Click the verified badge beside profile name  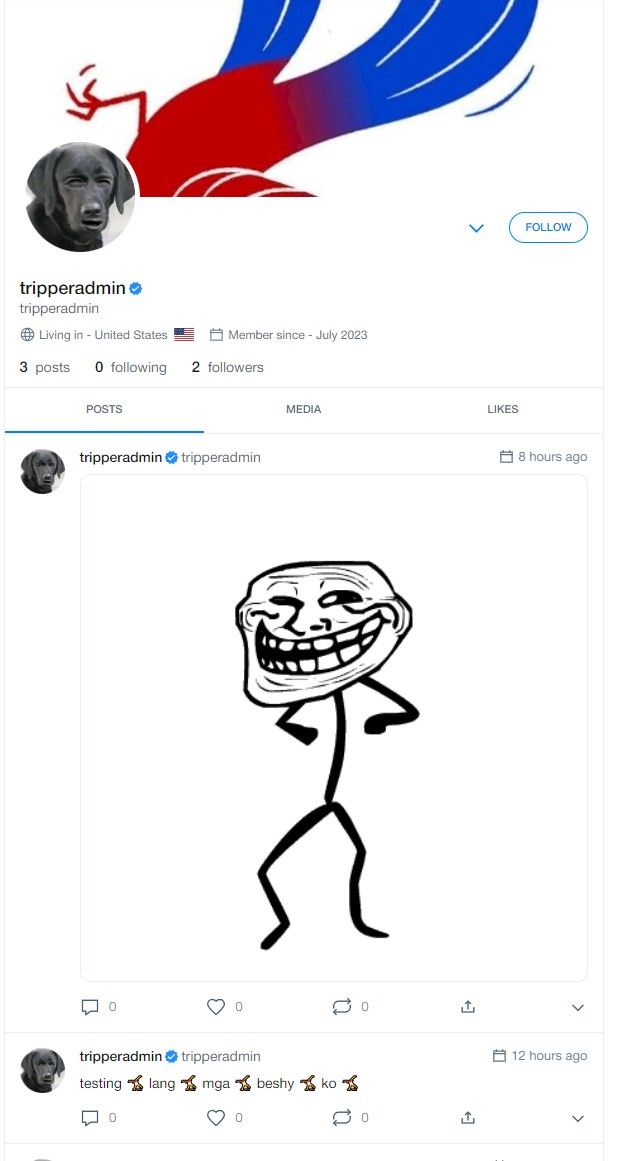coord(135,289)
